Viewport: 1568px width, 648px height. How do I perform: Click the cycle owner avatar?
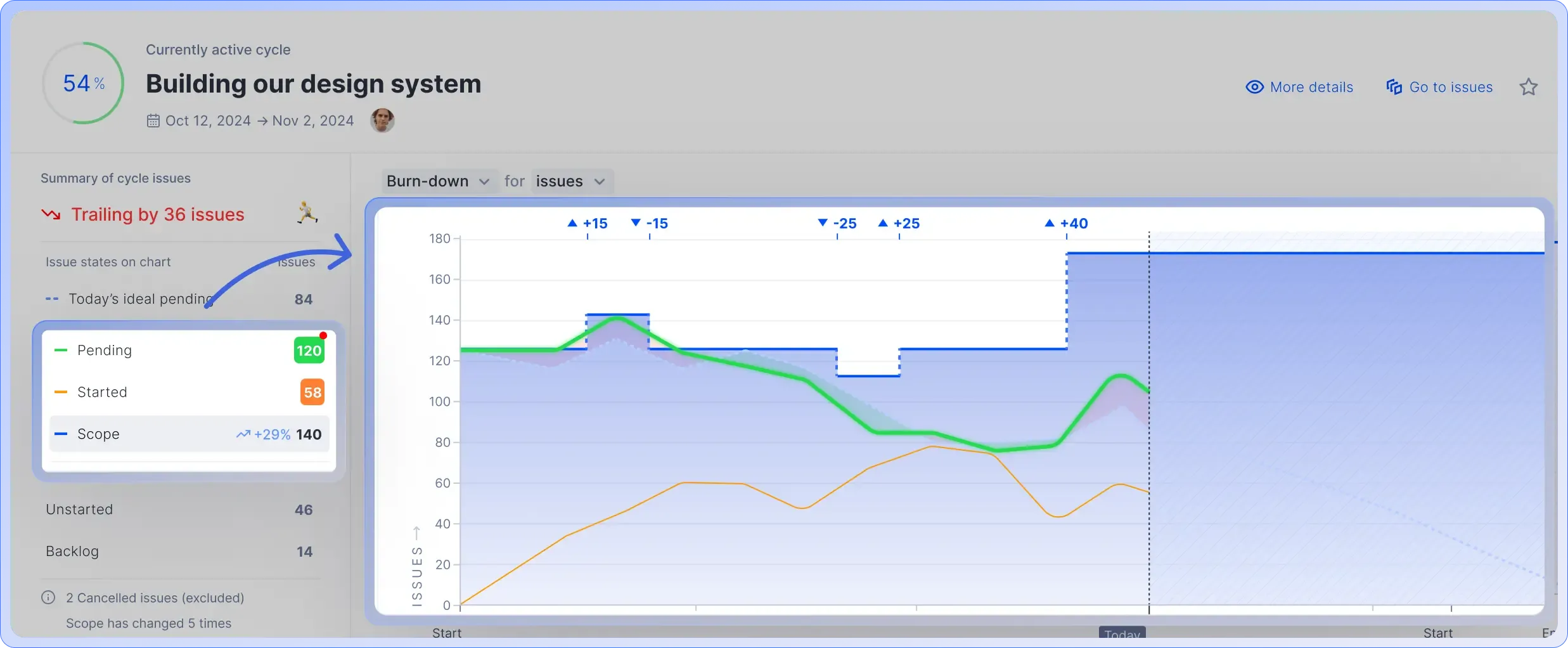click(x=382, y=120)
